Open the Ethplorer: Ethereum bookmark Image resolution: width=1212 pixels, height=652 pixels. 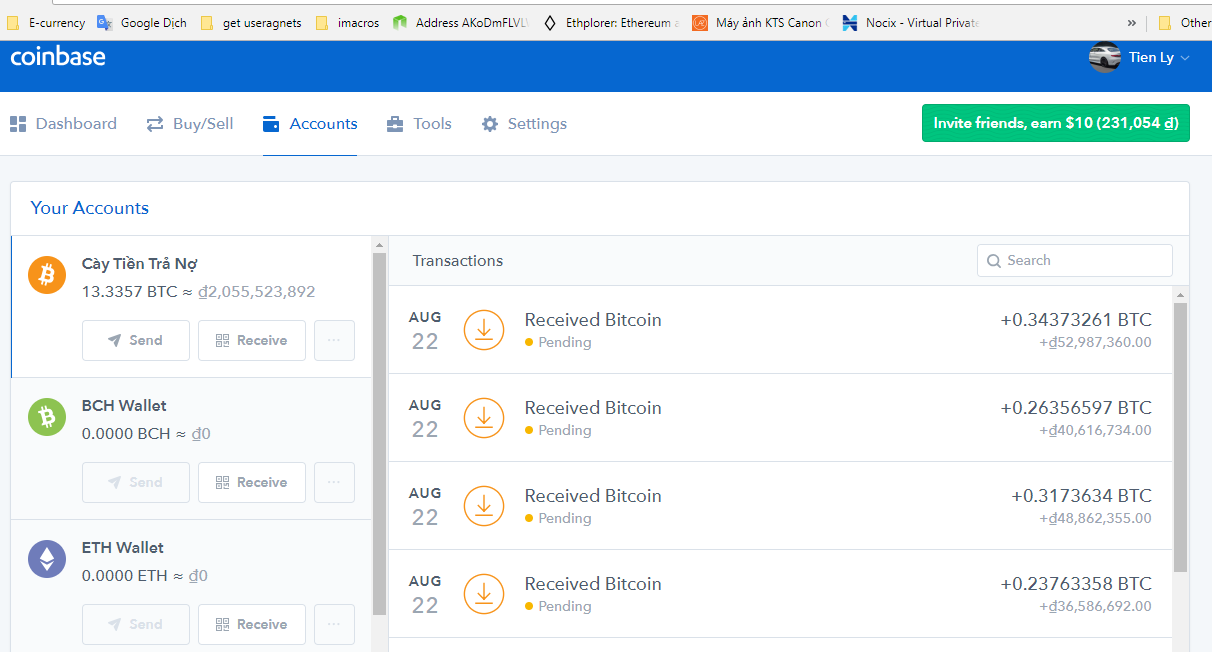(x=610, y=22)
